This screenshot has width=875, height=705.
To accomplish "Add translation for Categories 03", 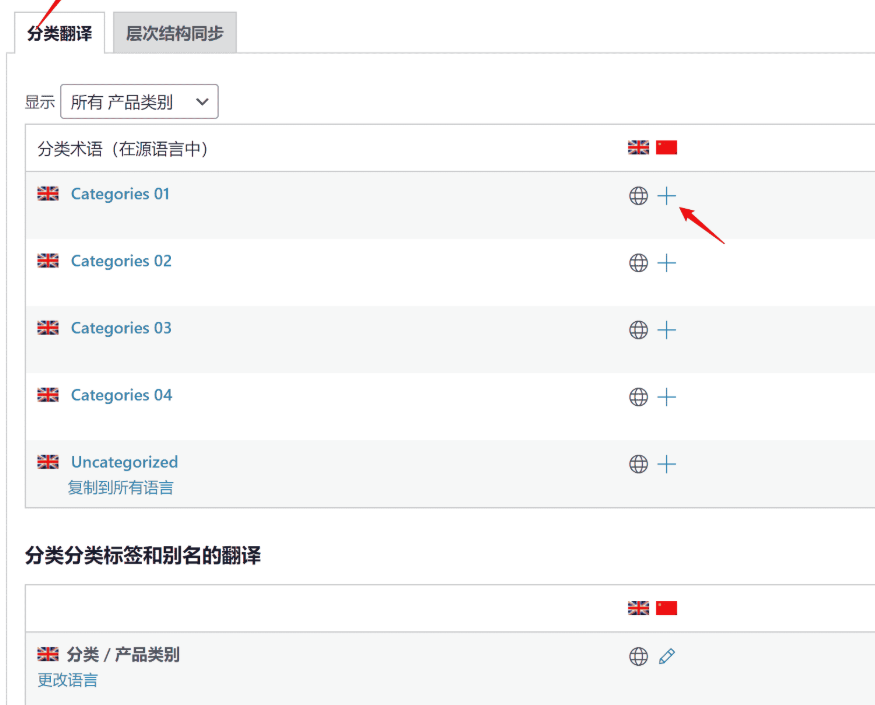I will (666, 330).
